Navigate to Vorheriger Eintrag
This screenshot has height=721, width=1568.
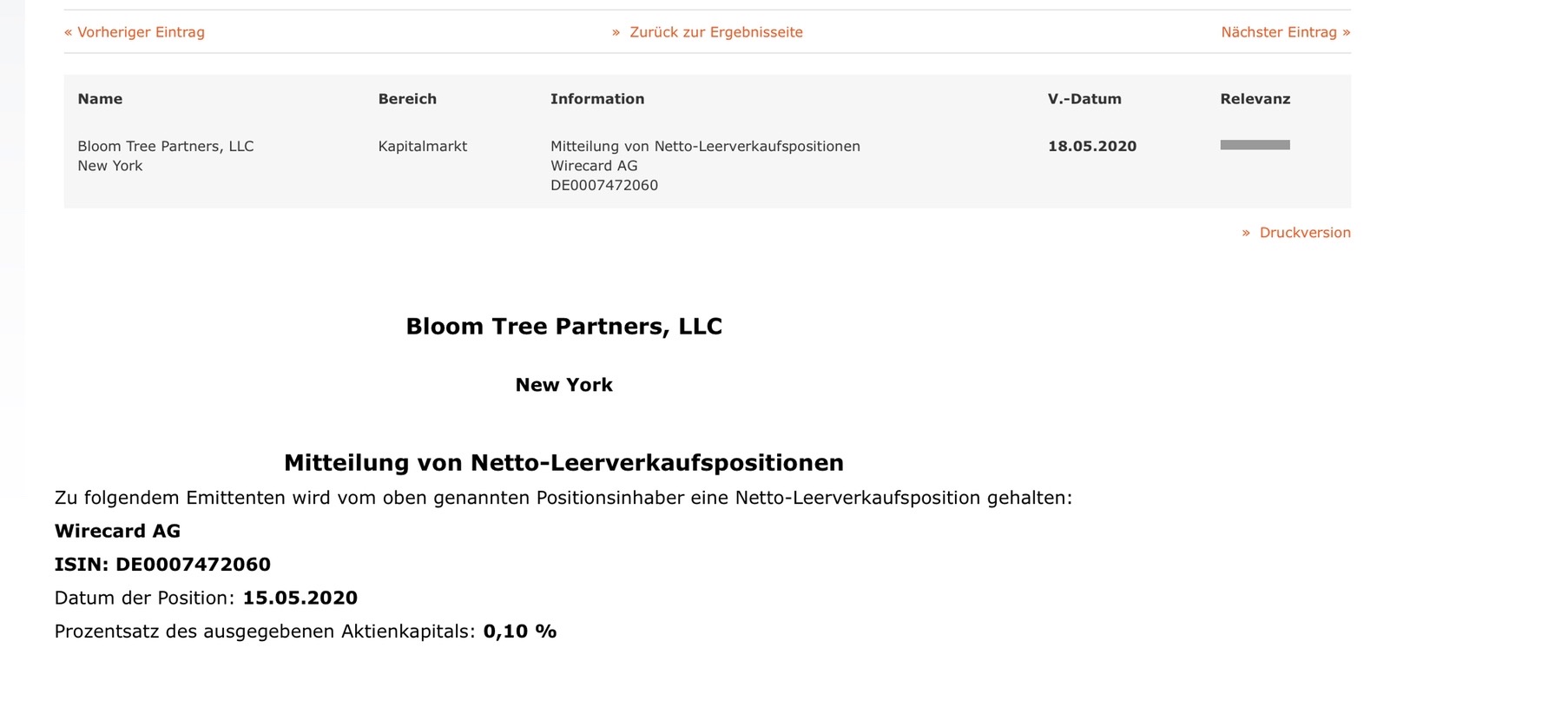[142, 32]
